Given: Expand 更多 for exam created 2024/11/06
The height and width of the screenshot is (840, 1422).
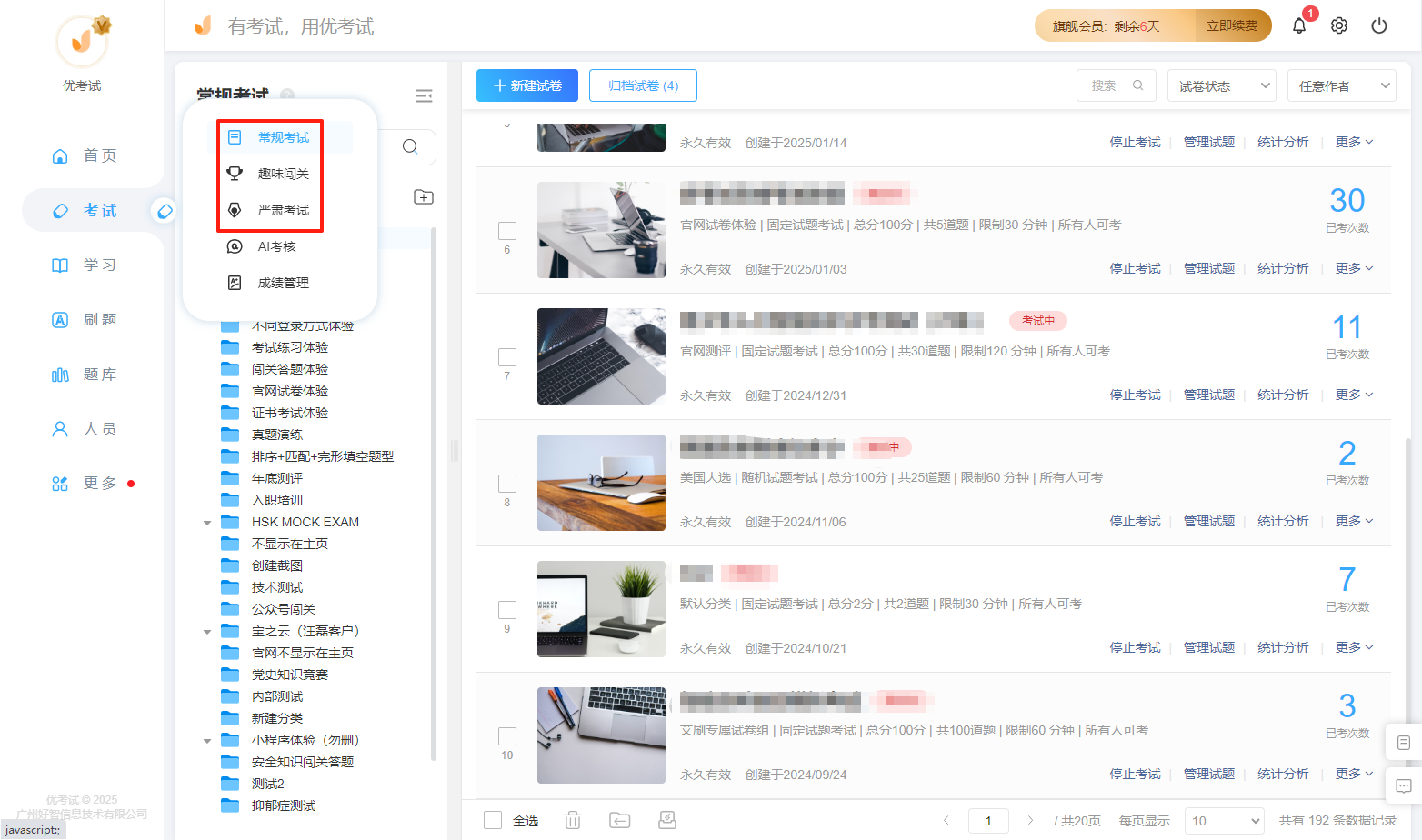Looking at the screenshot, I should click(x=1354, y=521).
